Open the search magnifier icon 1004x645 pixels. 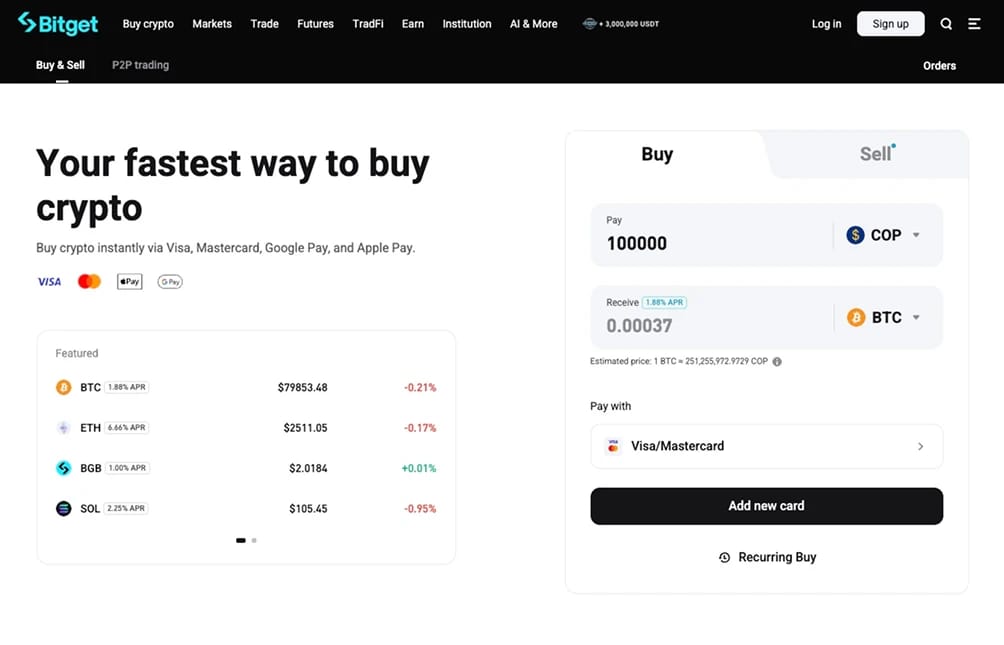(x=946, y=24)
